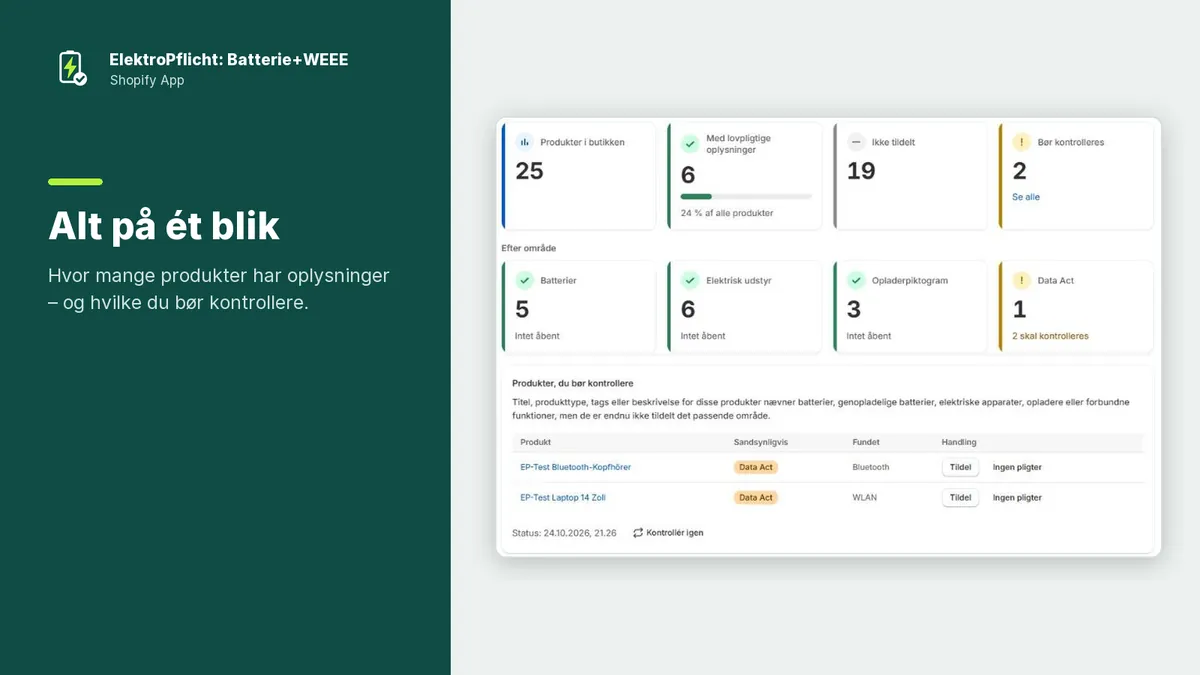Click Tildel for the Bluetooth-Kopfhörer row
1200x675 pixels.
pyautogui.click(x=960, y=467)
